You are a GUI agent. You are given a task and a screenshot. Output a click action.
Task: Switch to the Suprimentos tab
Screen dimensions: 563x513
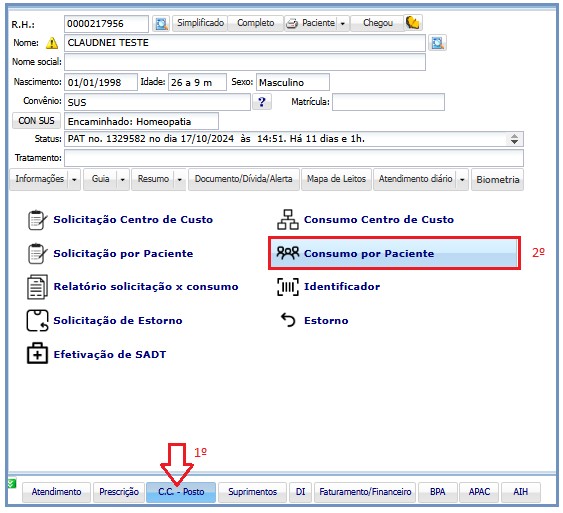point(252,492)
